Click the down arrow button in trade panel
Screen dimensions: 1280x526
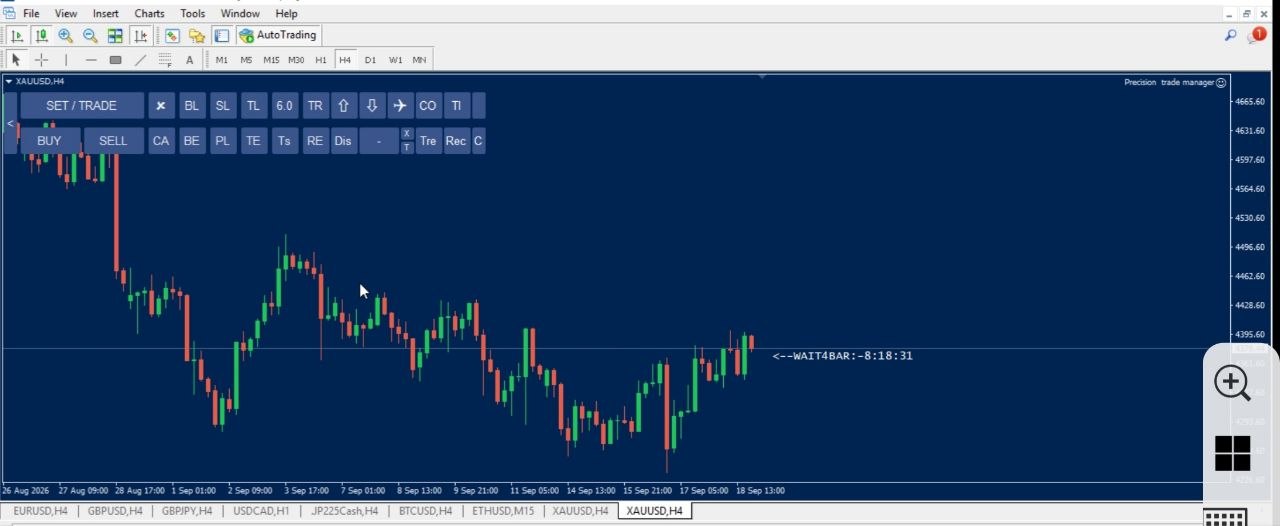pos(372,106)
